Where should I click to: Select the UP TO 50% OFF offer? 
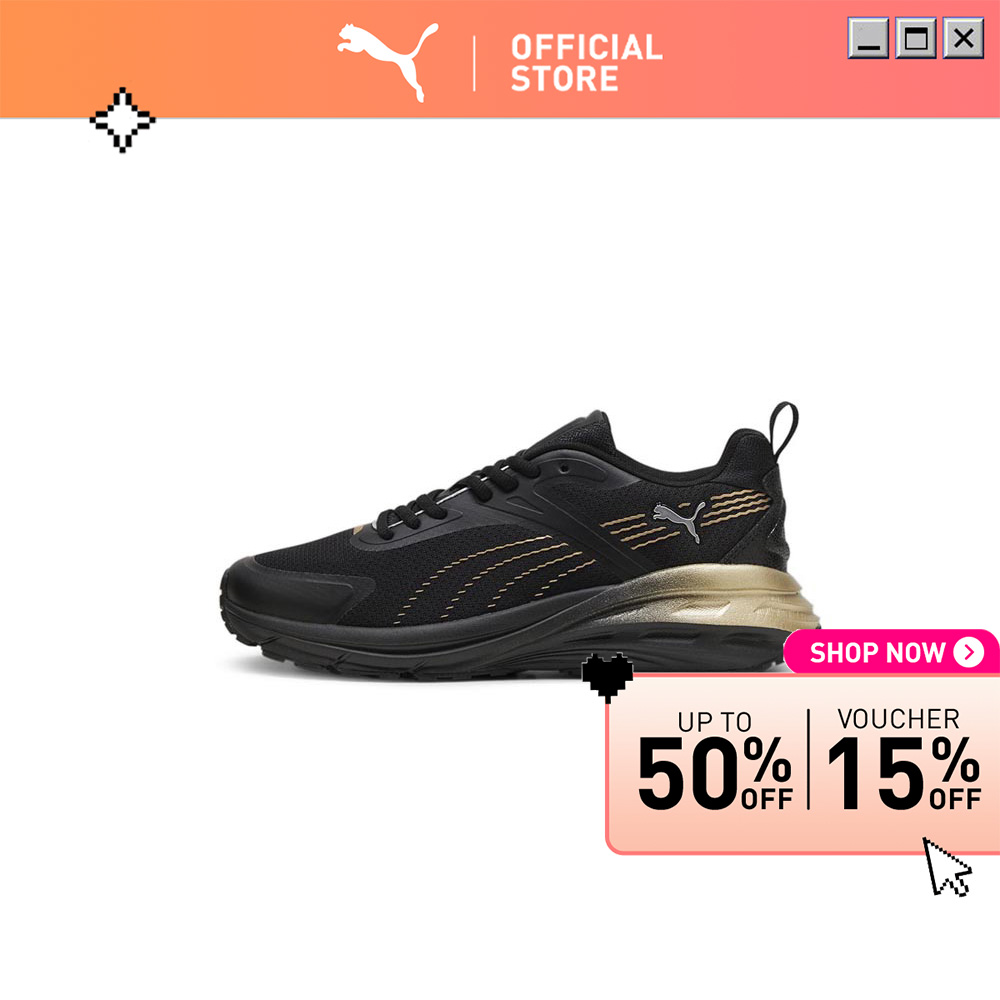click(714, 760)
